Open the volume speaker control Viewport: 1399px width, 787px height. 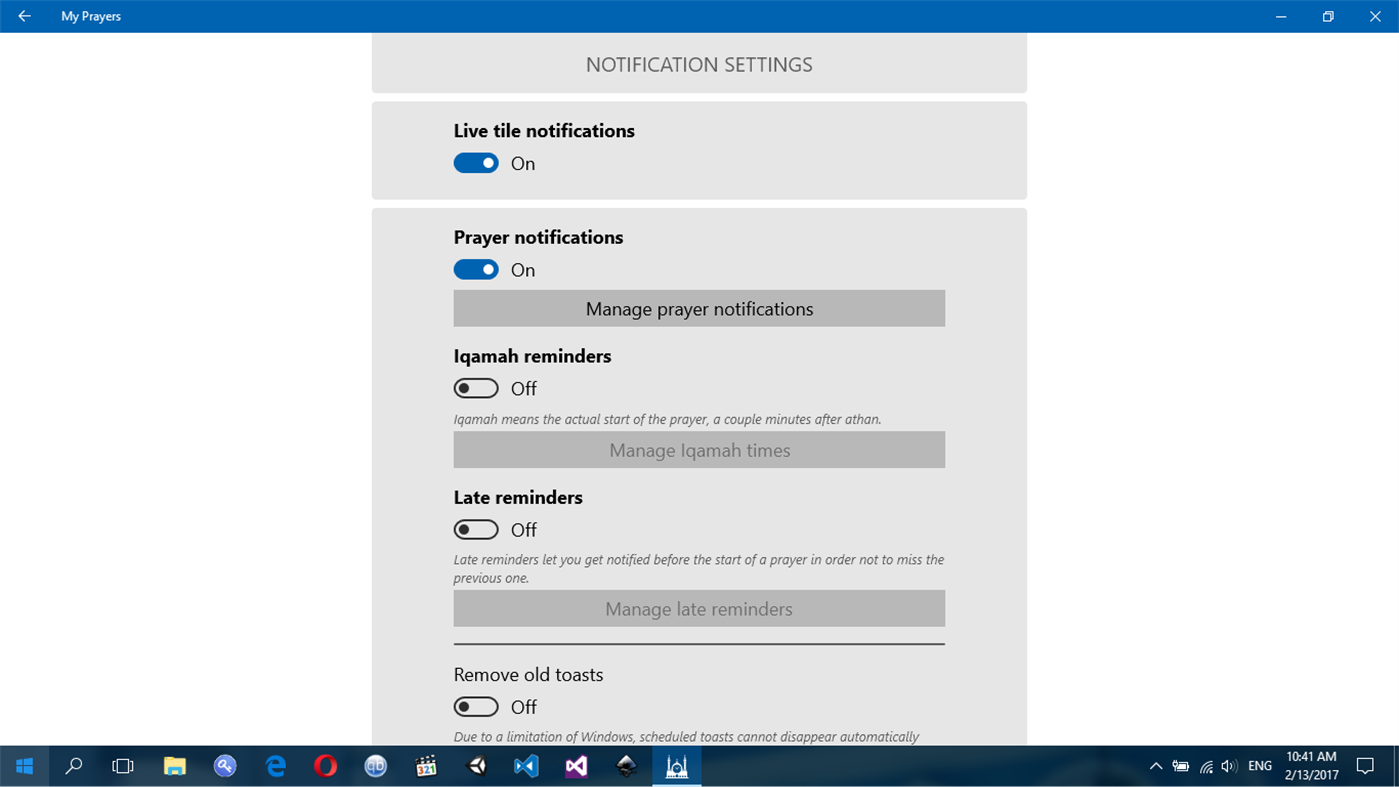coord(1229,766)
